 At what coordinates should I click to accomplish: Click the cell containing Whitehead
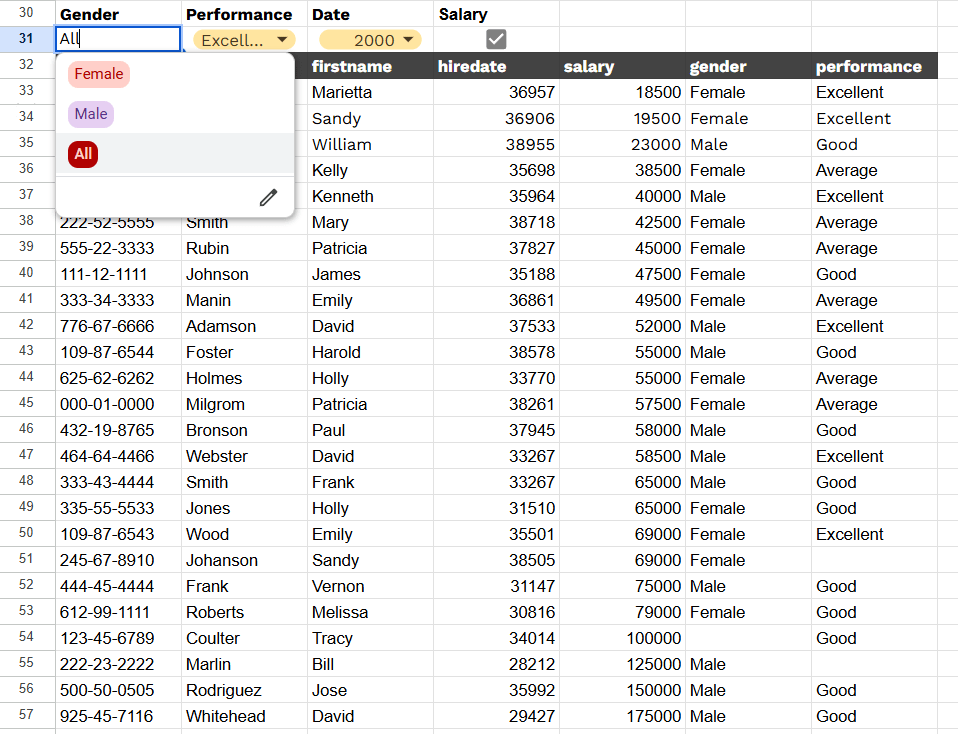point(244,716)
